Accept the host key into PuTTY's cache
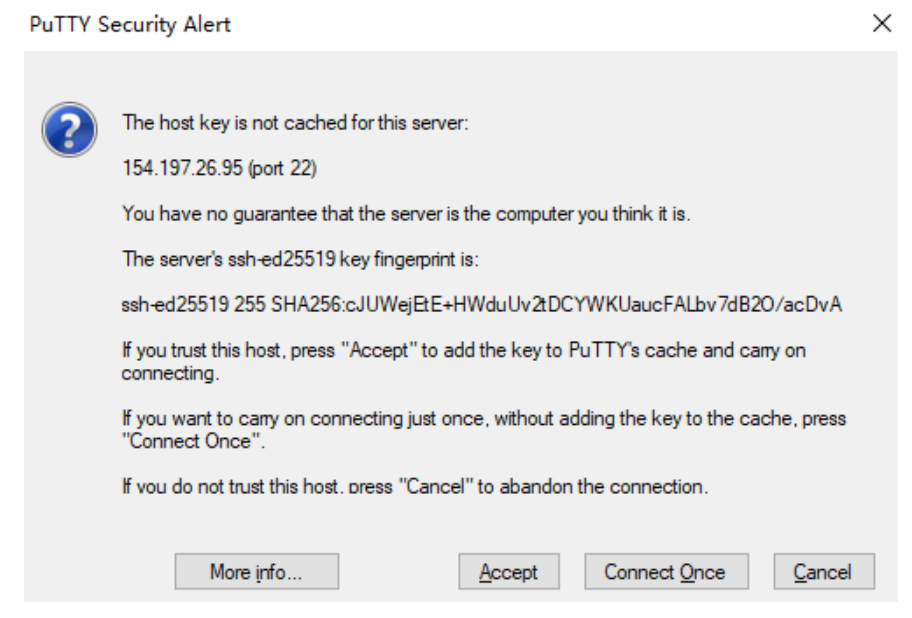The height and width of the screenshot is (618, 912). pos(509,571)
